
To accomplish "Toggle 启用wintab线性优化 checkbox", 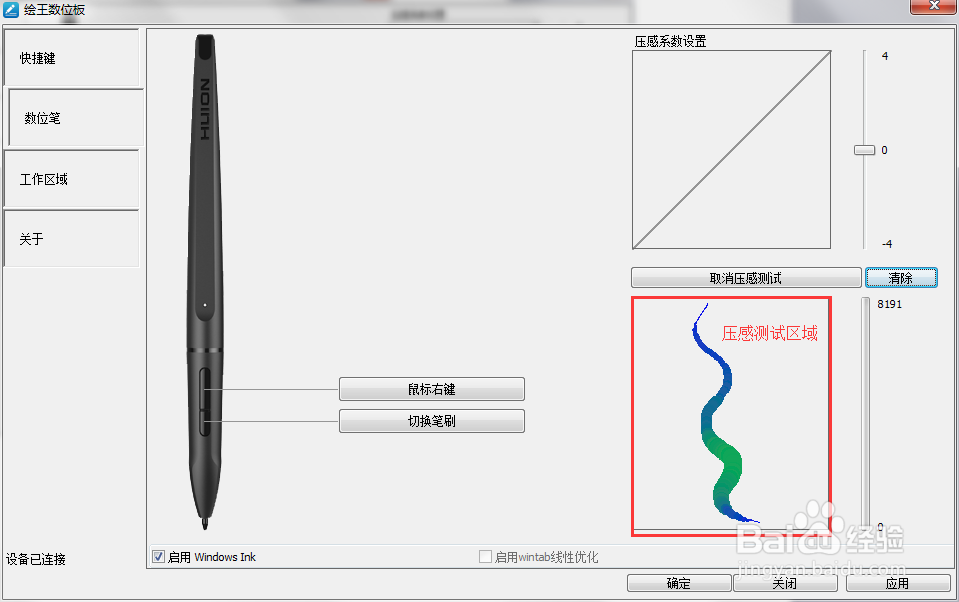I will click(x=485, y=557).
